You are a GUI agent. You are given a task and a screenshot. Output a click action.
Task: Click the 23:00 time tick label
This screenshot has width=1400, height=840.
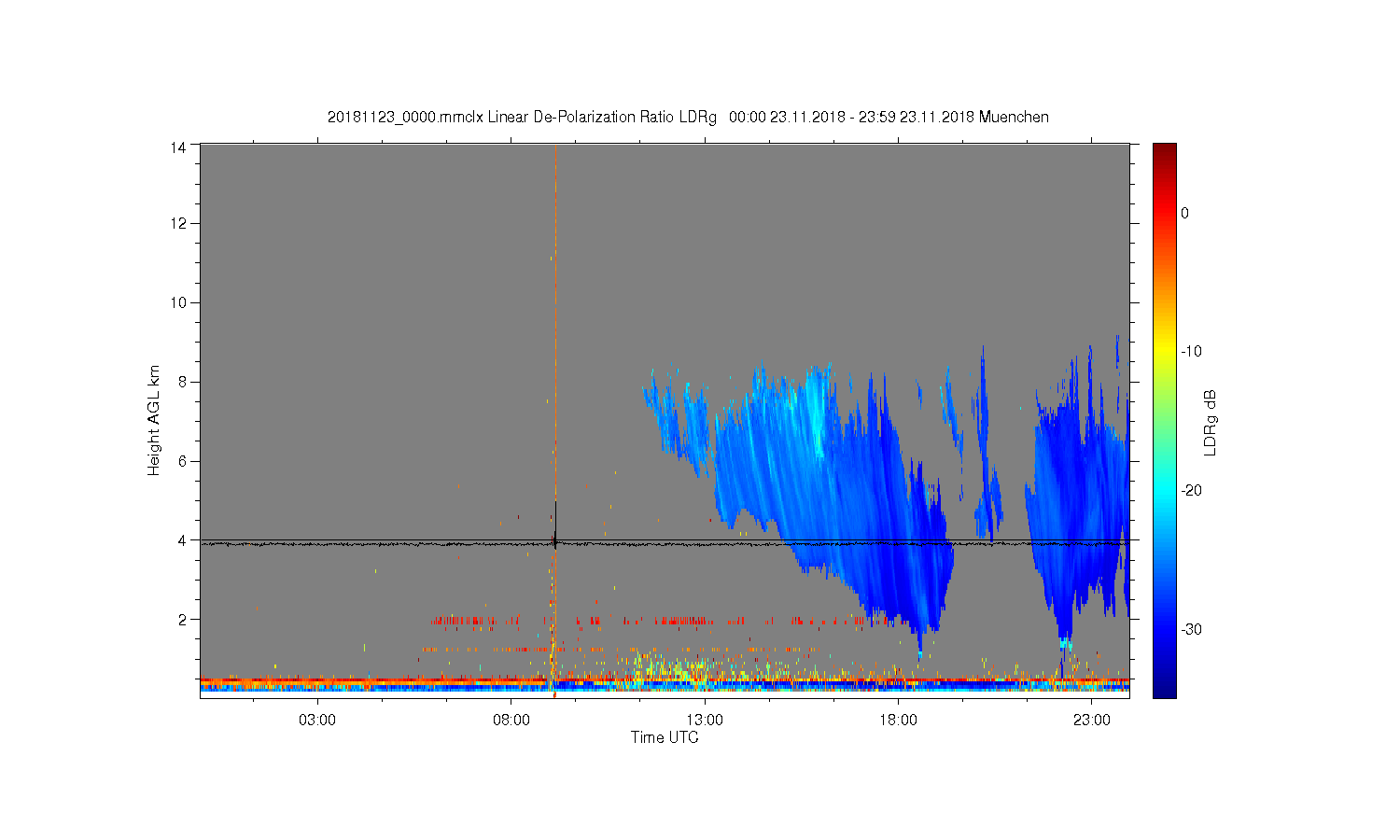(1092, 721)
